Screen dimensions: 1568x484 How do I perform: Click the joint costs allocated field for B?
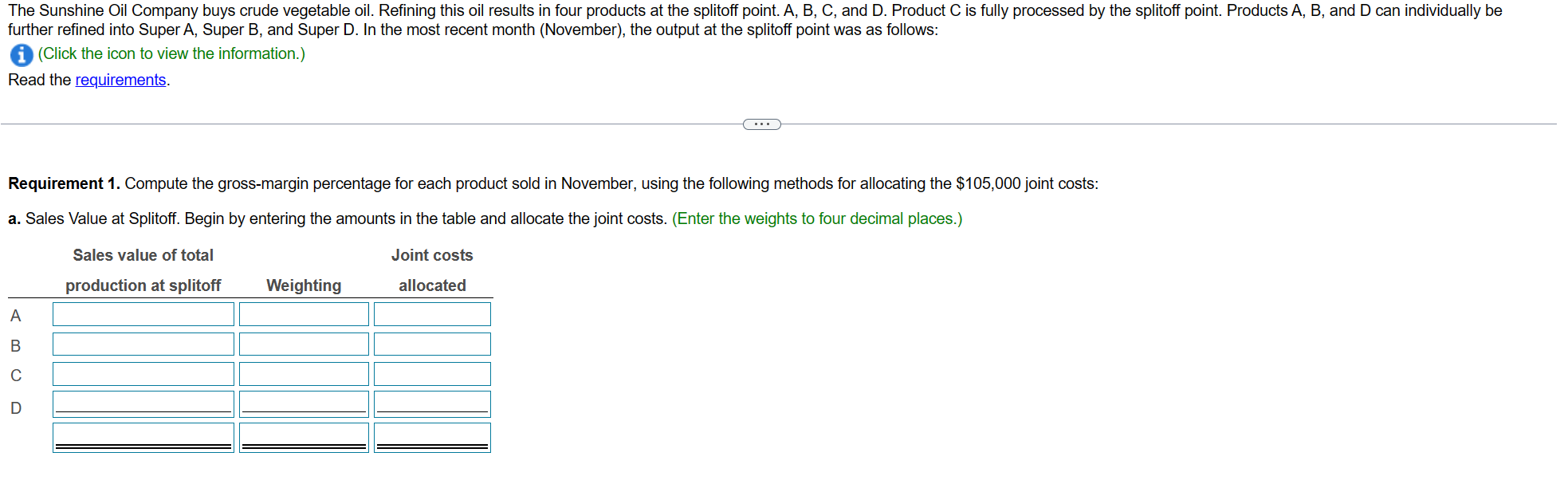tap(431, 344)
